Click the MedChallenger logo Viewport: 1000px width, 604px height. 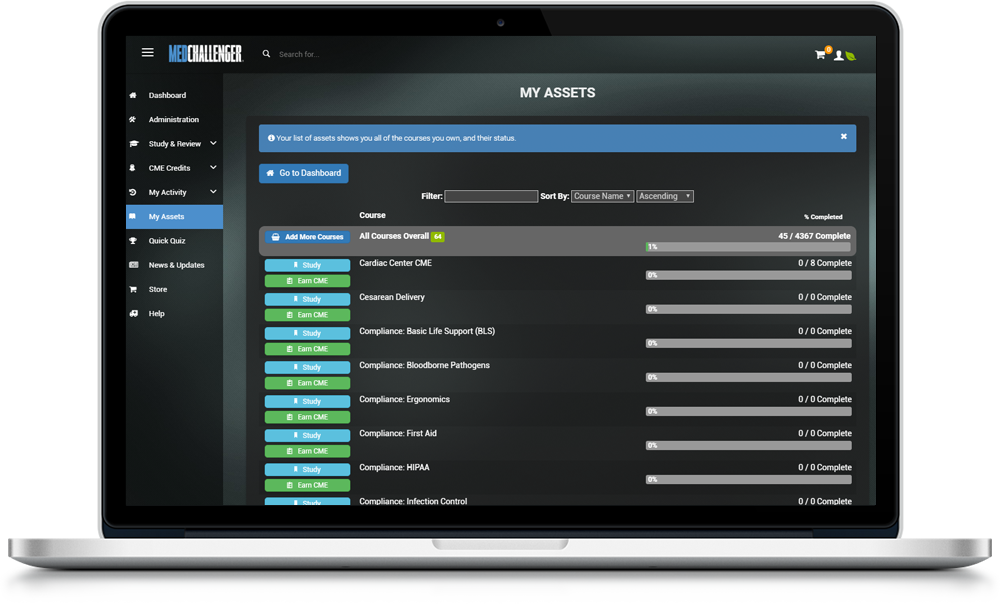tap(205, 54)
